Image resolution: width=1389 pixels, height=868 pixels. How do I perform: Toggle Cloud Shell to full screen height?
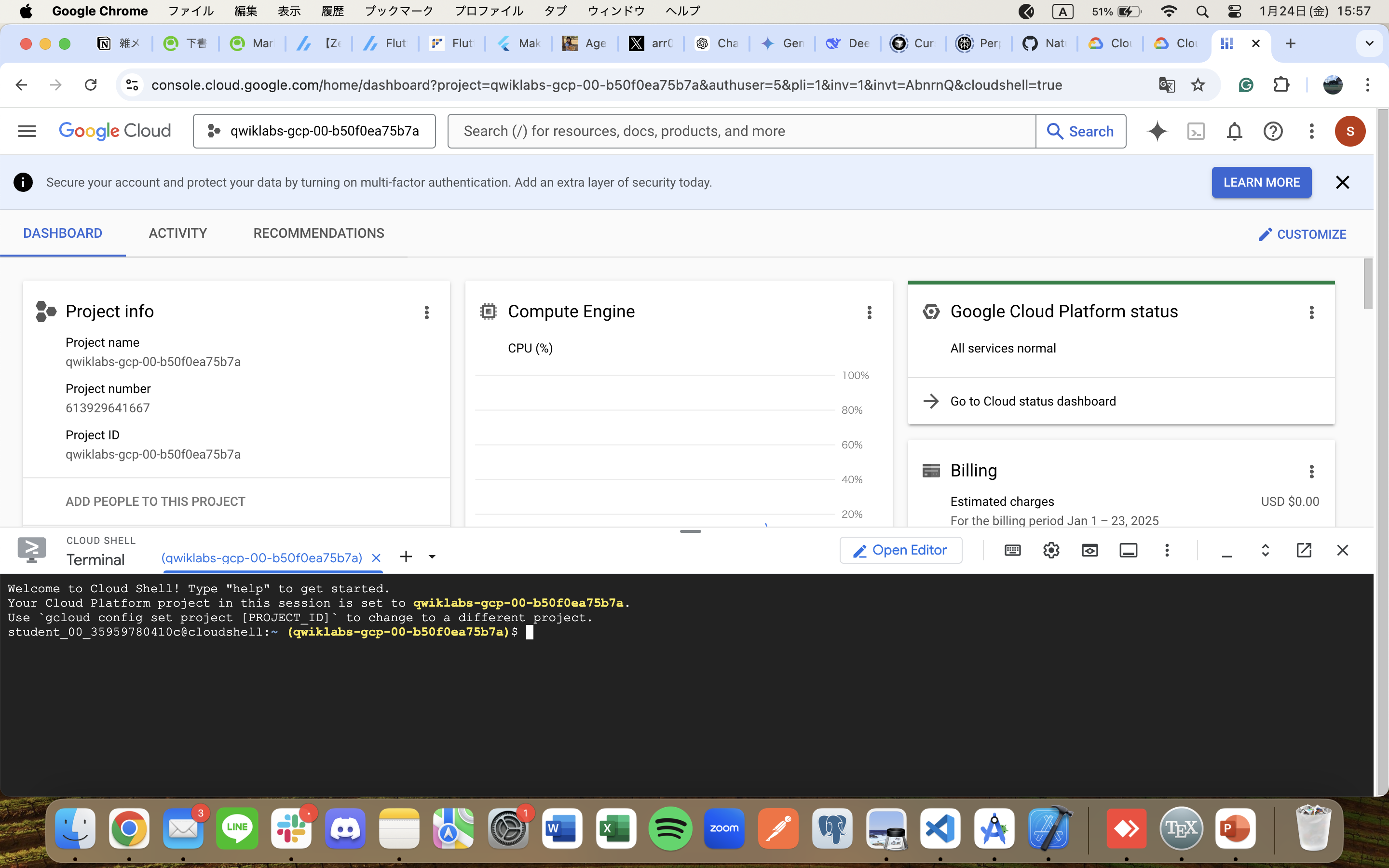1266,550
